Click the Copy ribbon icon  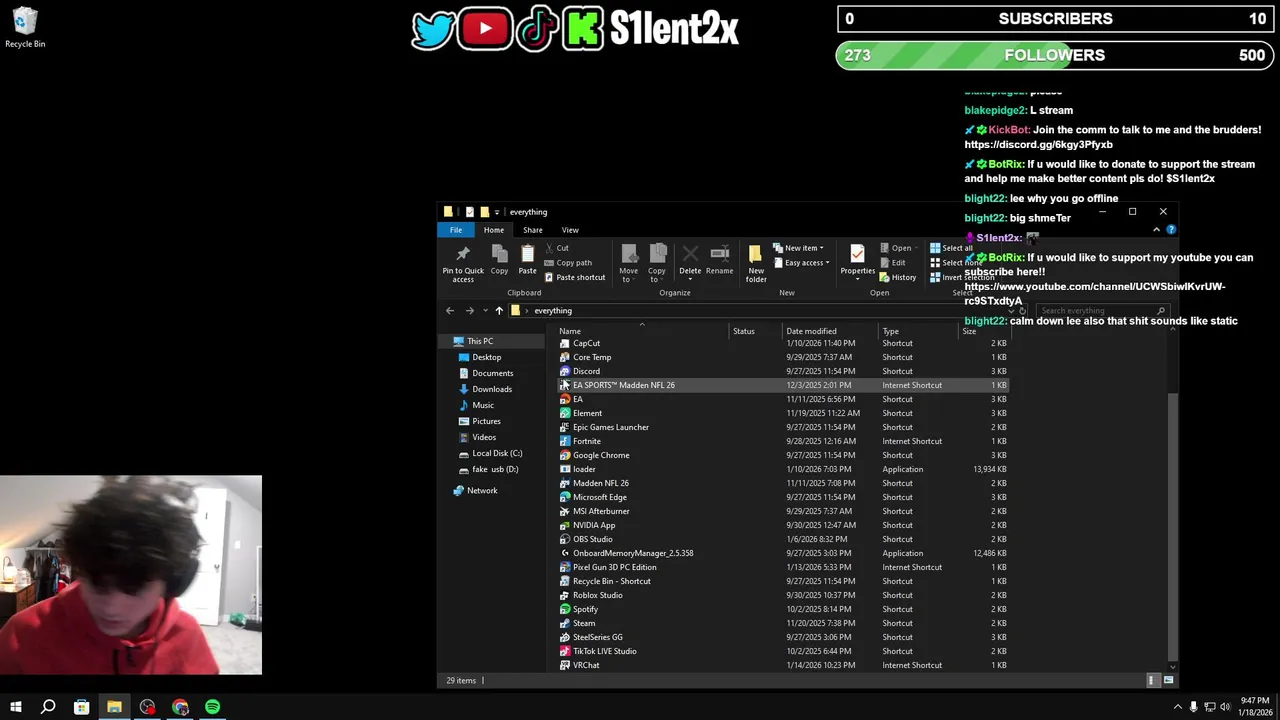coord(499,260)
